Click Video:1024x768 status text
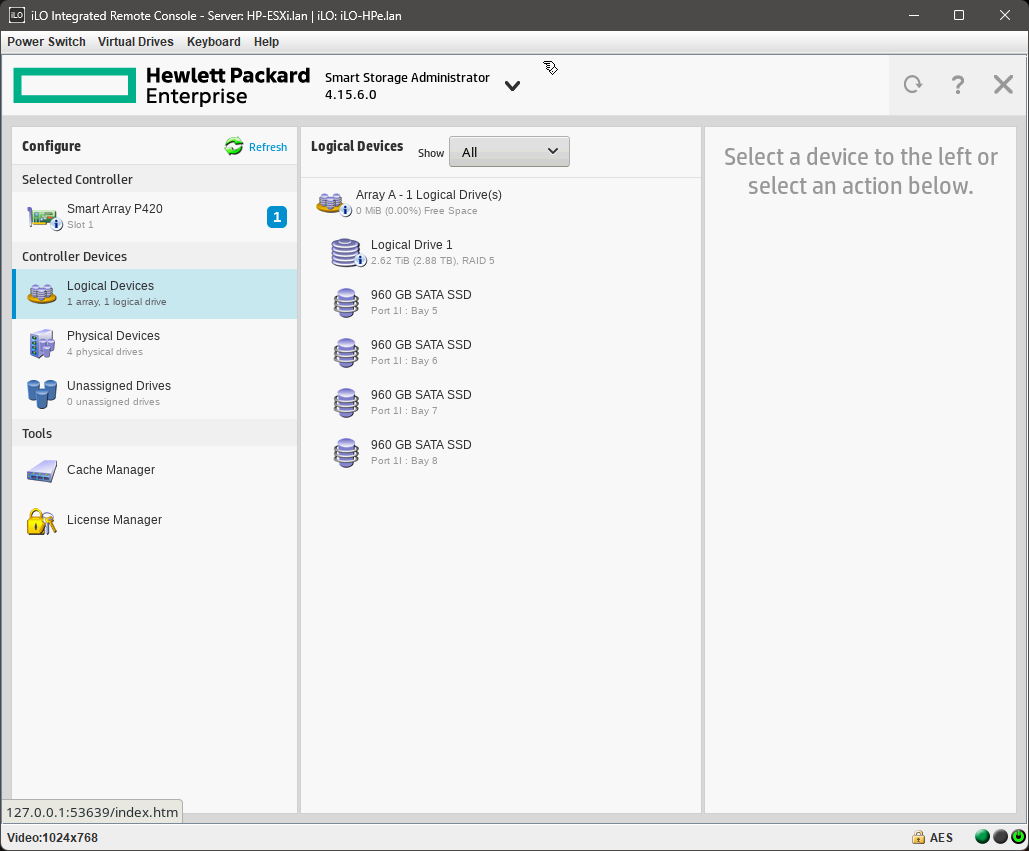Screen dimensions: 1029x851 [x=52, y=837]
